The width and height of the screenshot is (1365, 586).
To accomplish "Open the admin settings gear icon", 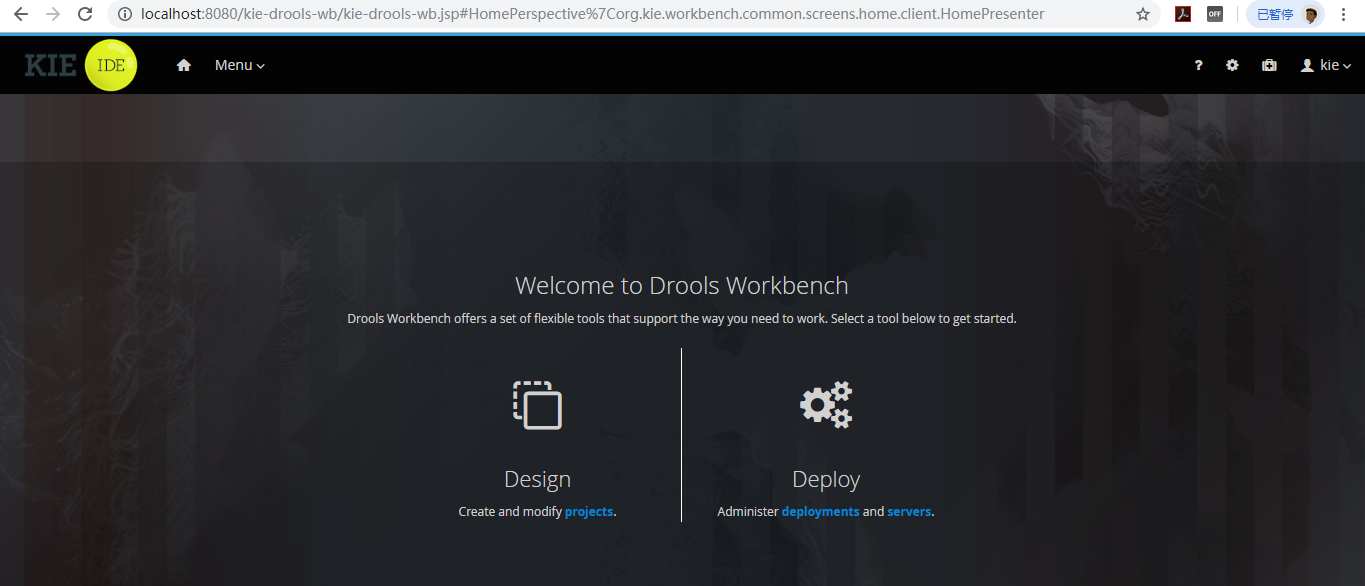I will (x=1232, y=65).
